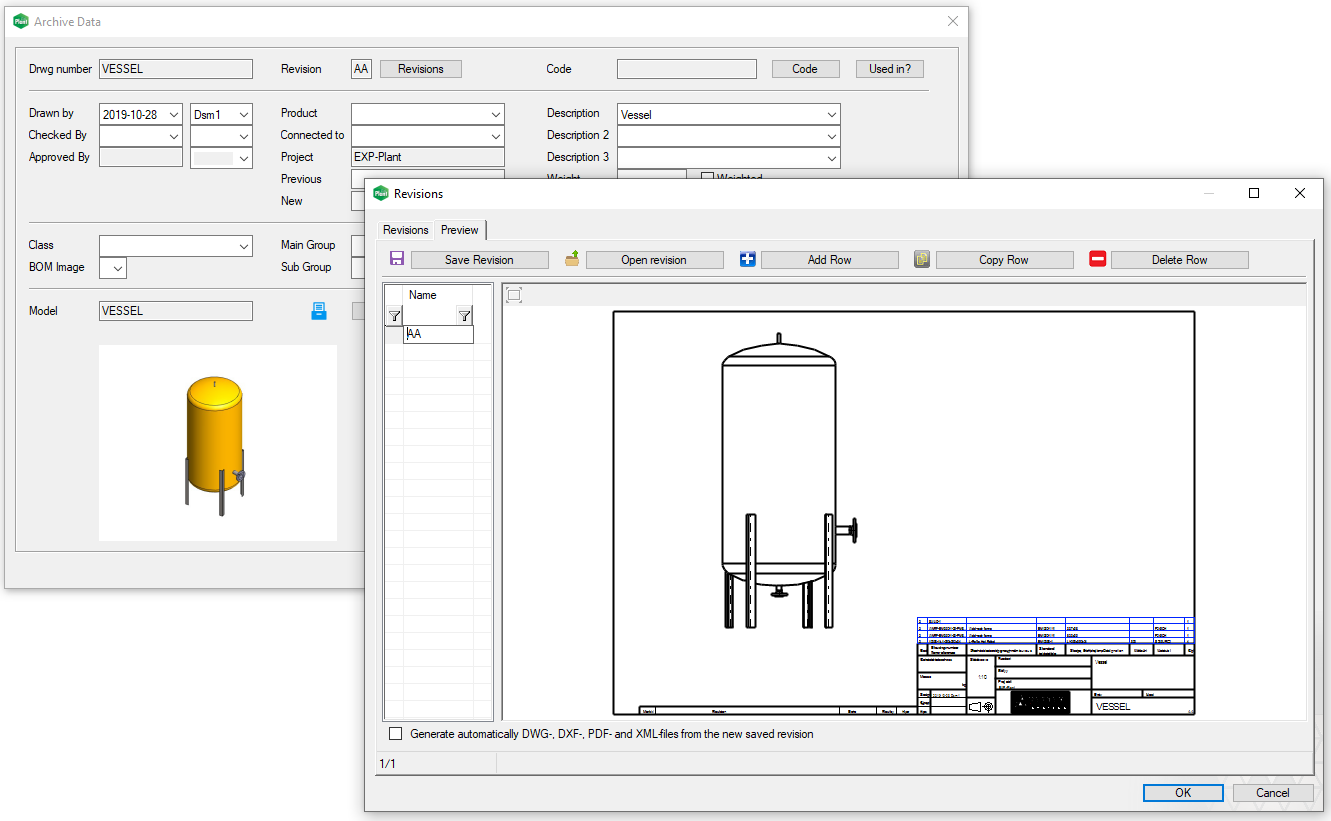Click the blue plus Add Row icon
This screenshot has height=821, width=1331.
[747, 259]
